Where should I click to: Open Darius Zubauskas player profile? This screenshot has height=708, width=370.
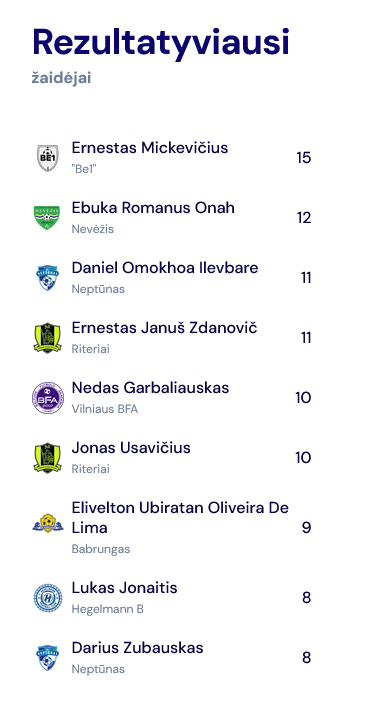[137, 648]
